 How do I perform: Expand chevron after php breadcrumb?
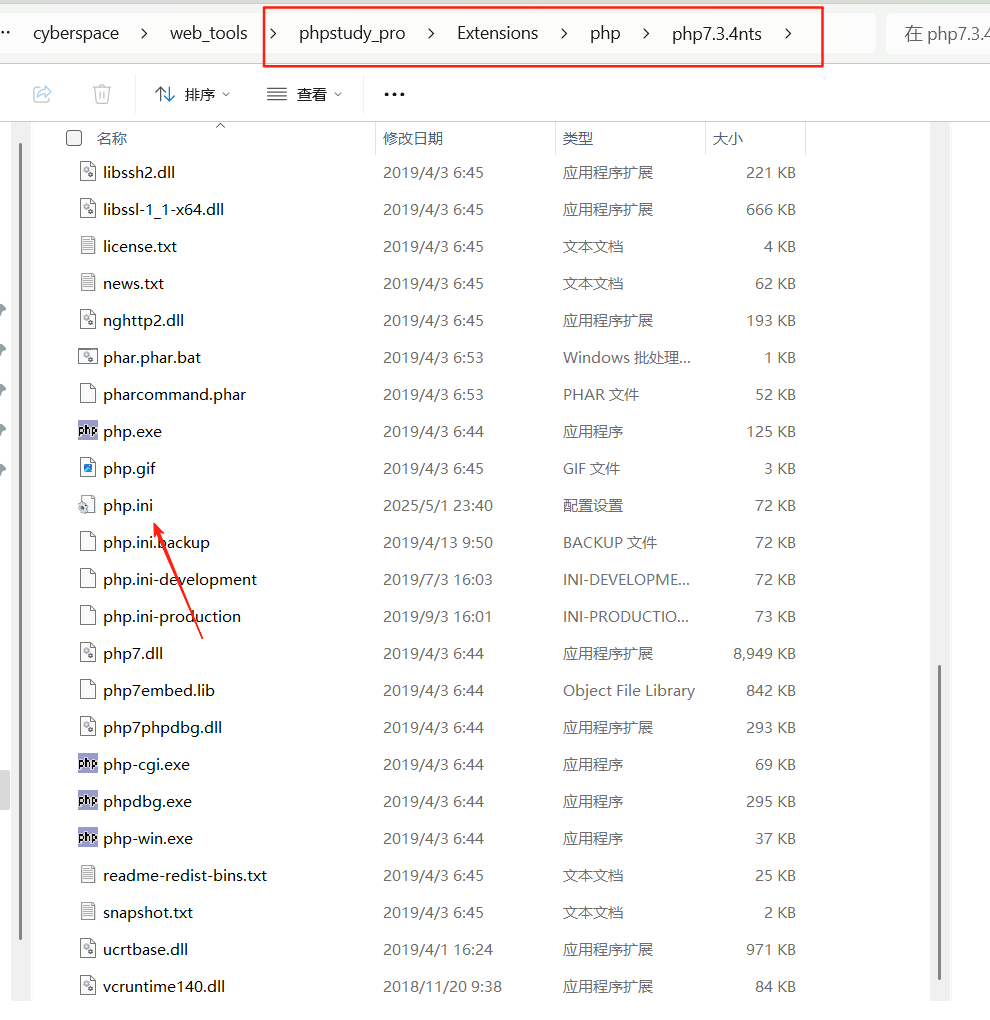click(645, 33)
